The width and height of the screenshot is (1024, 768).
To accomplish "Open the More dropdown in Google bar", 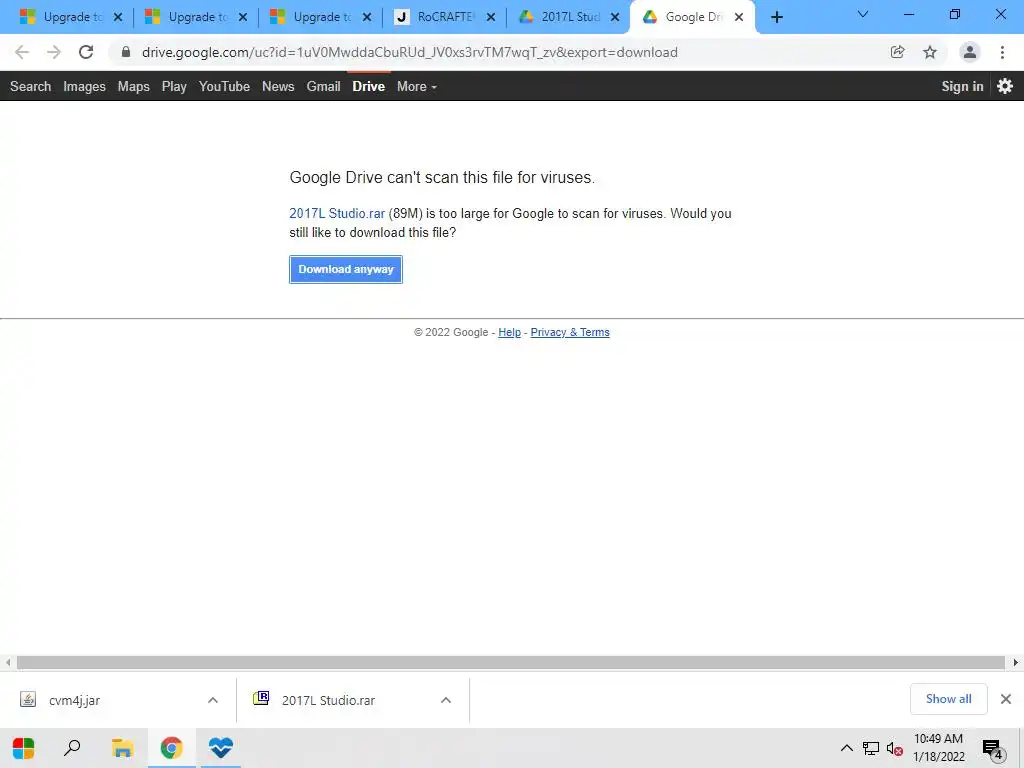I will tap(417, 86).
